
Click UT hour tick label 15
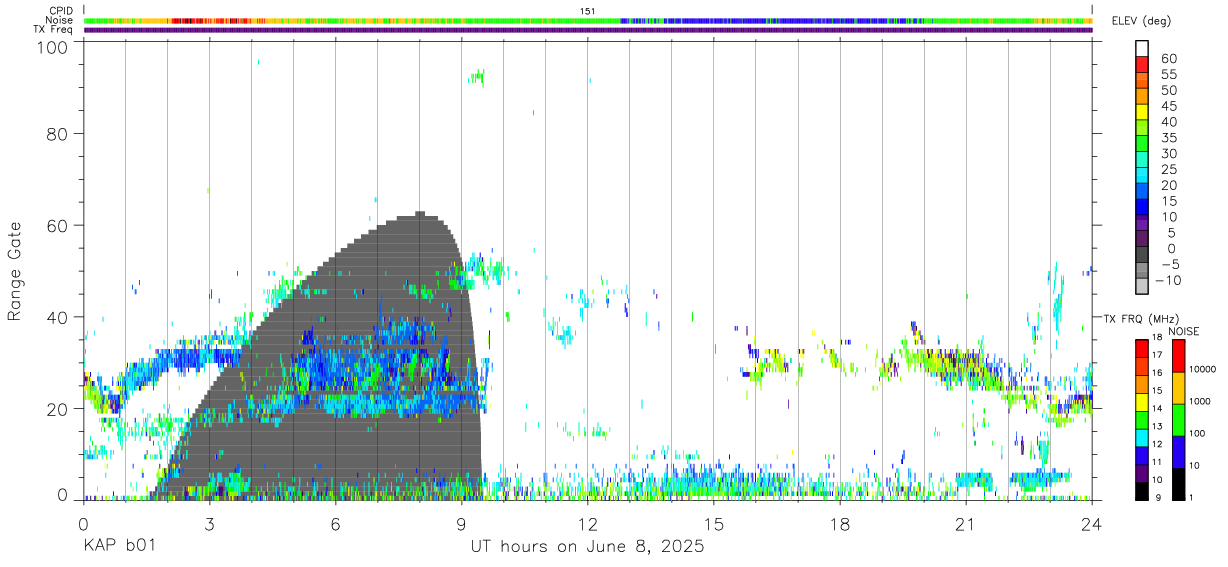(x=714, y=523)
